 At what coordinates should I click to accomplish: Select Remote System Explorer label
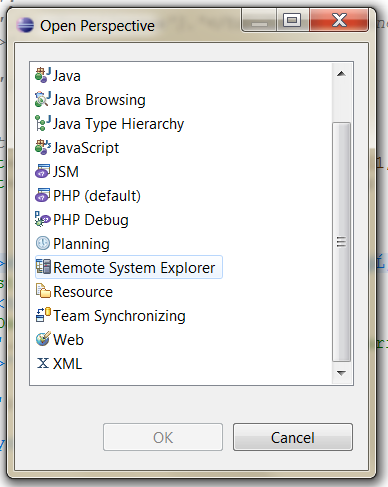coord(134,268)
